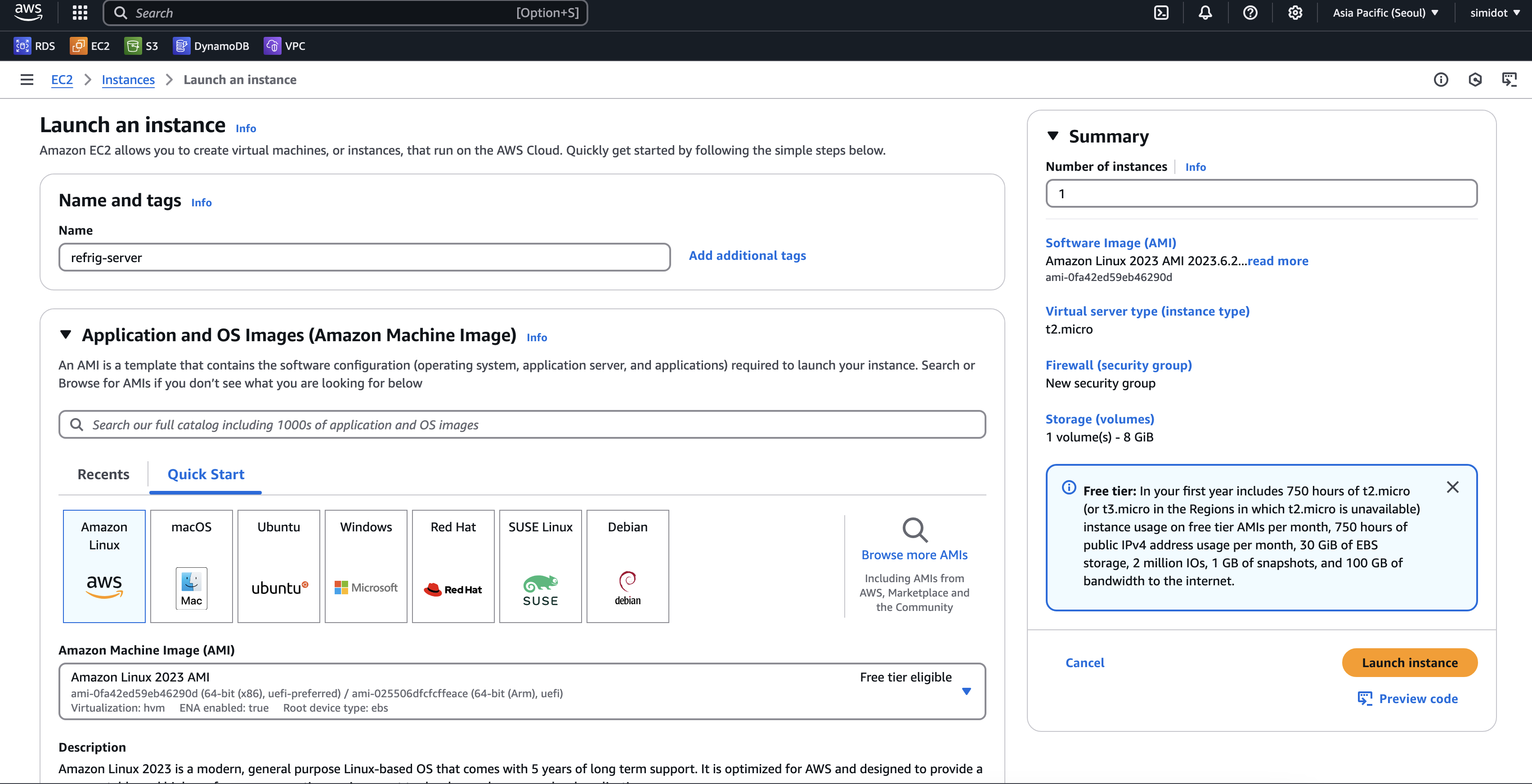1532x784 pixels.
Task: Open the AWS services grid menu
Action: [x=80, y=13]
